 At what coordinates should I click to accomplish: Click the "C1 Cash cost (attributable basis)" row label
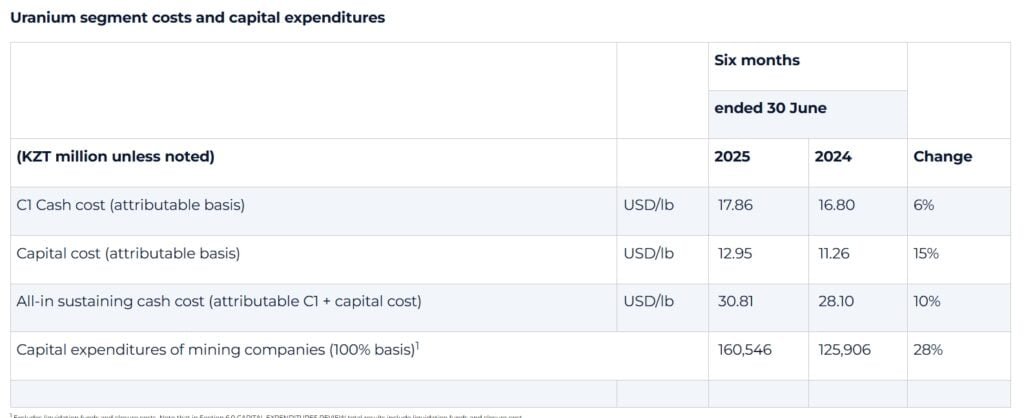pyautogui.click(x=131, y=205)
